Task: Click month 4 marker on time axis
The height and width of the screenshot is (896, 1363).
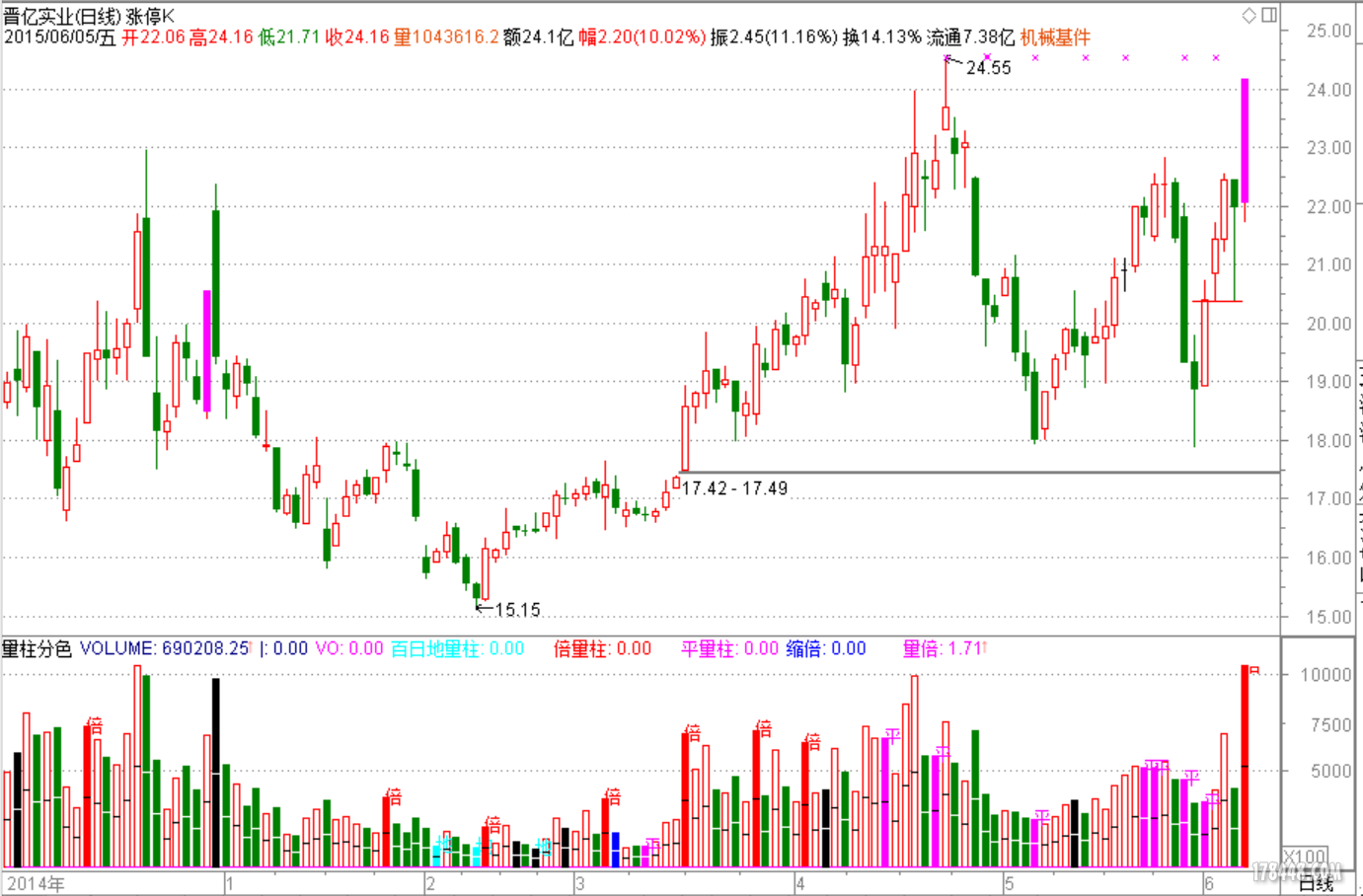Action: [800, 883]
